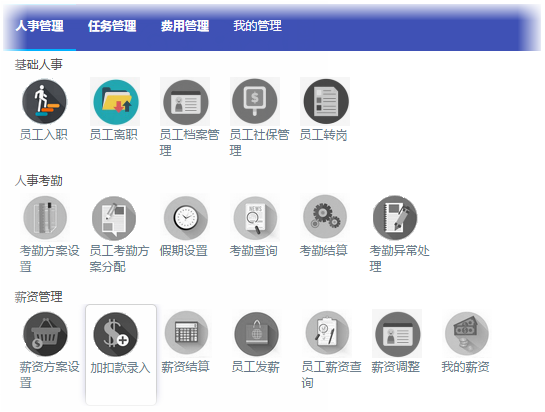The height and width of the screenshot is (412, 545).
Task: Click the 员工离职 folder icon
Action: 116,102
